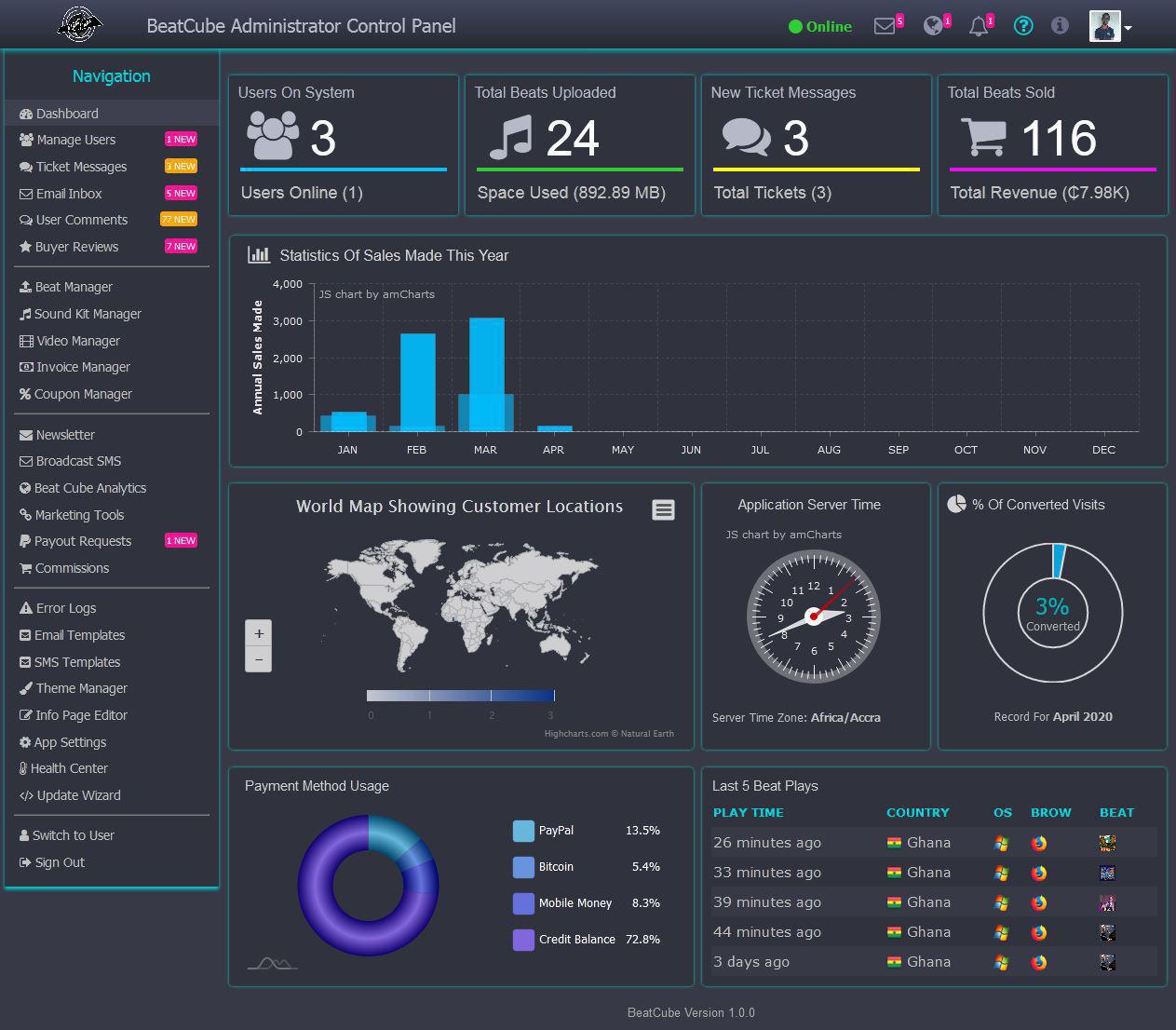The width and height of the screenshot is (1176, 1030).
Task: Open the world map chart hamburger menu
Action: tap(663, 509)
